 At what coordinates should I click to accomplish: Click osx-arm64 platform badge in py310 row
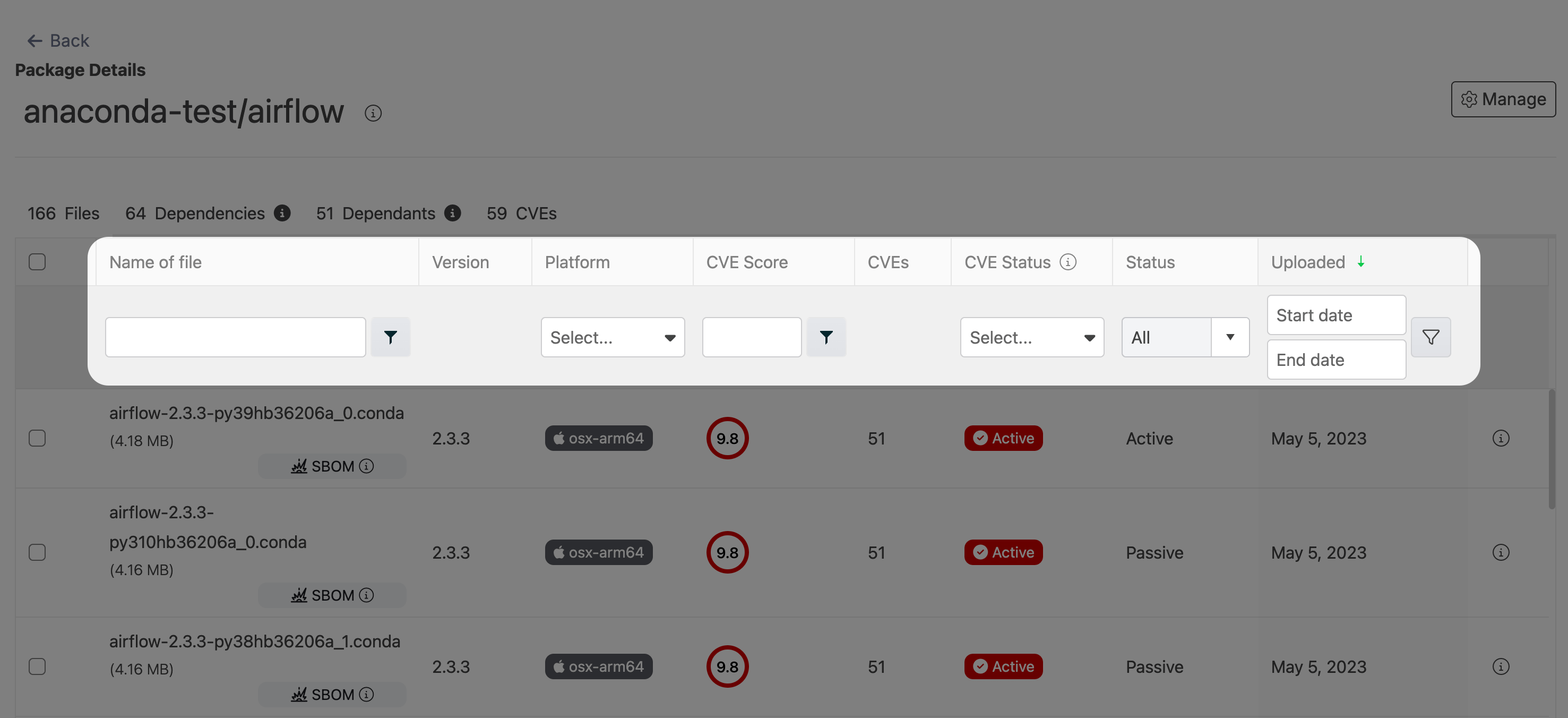(599, 552)
